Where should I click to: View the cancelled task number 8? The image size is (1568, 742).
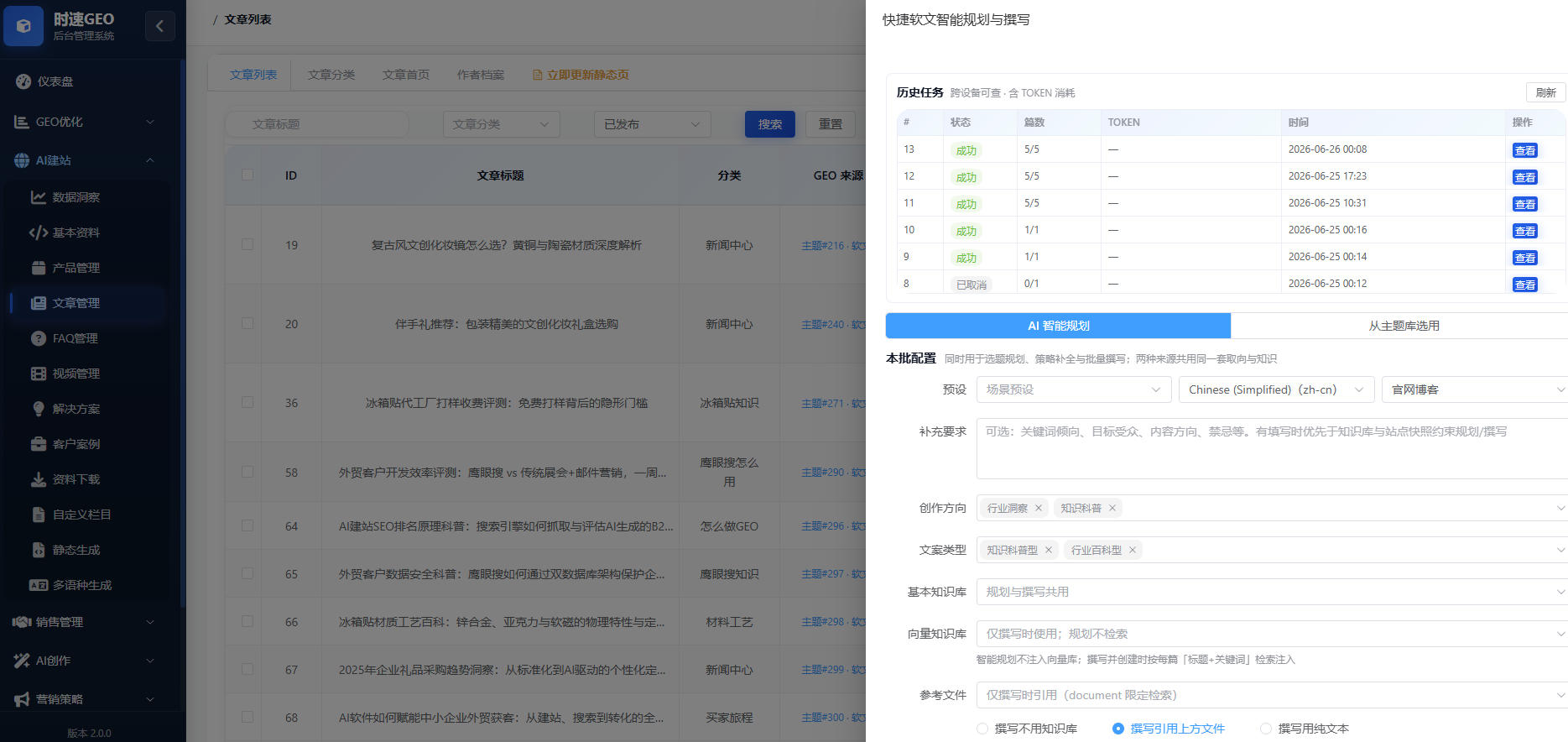click(x=1525, y=285)
